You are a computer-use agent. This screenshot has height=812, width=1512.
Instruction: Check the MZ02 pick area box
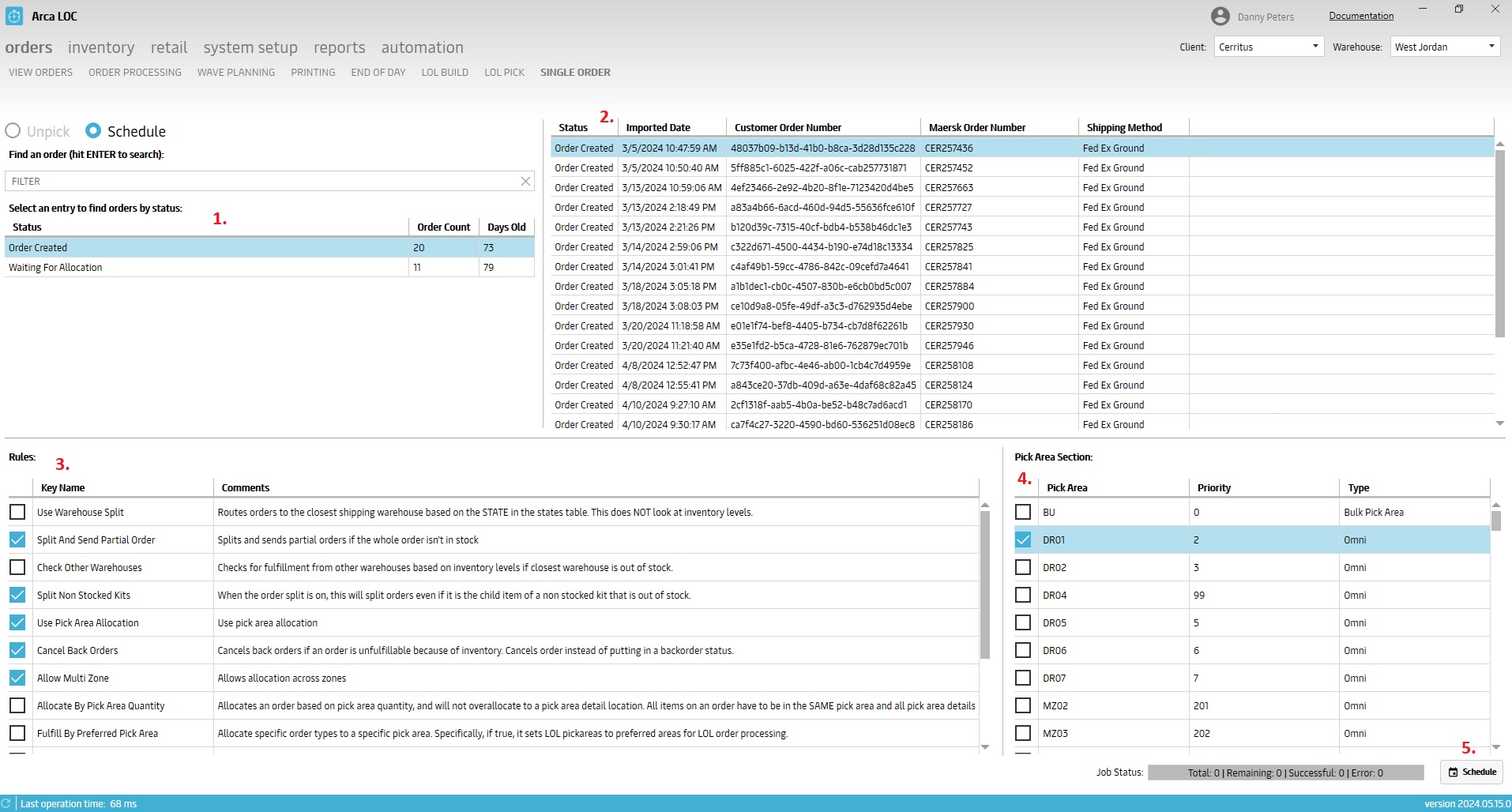pyautogui.click(x=1023, y=705)
